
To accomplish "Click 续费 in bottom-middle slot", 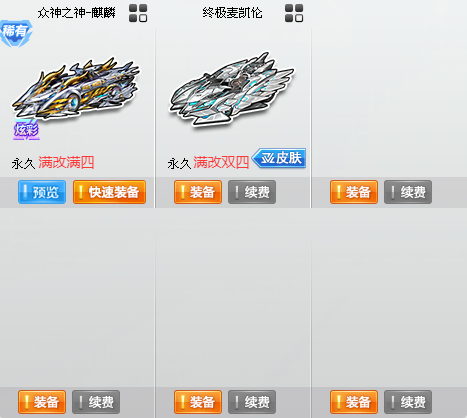I will [x=252, y=402].
